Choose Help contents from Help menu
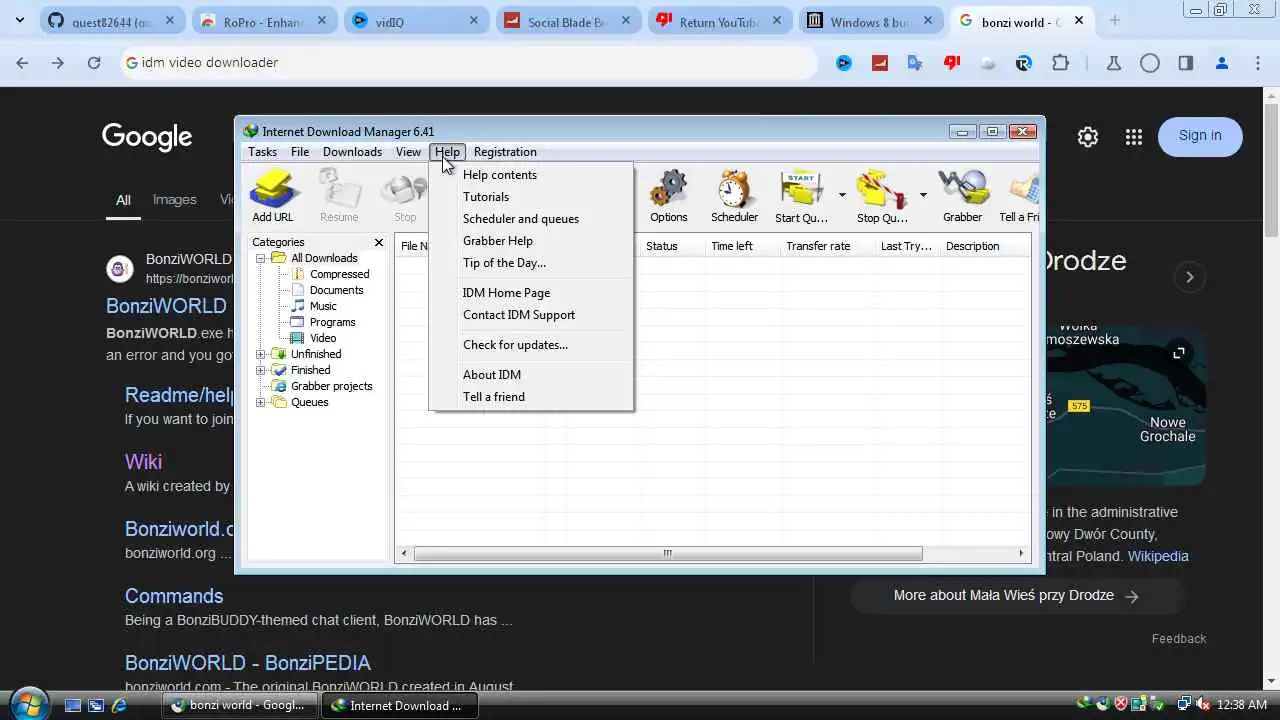 [x=531, y=175]
